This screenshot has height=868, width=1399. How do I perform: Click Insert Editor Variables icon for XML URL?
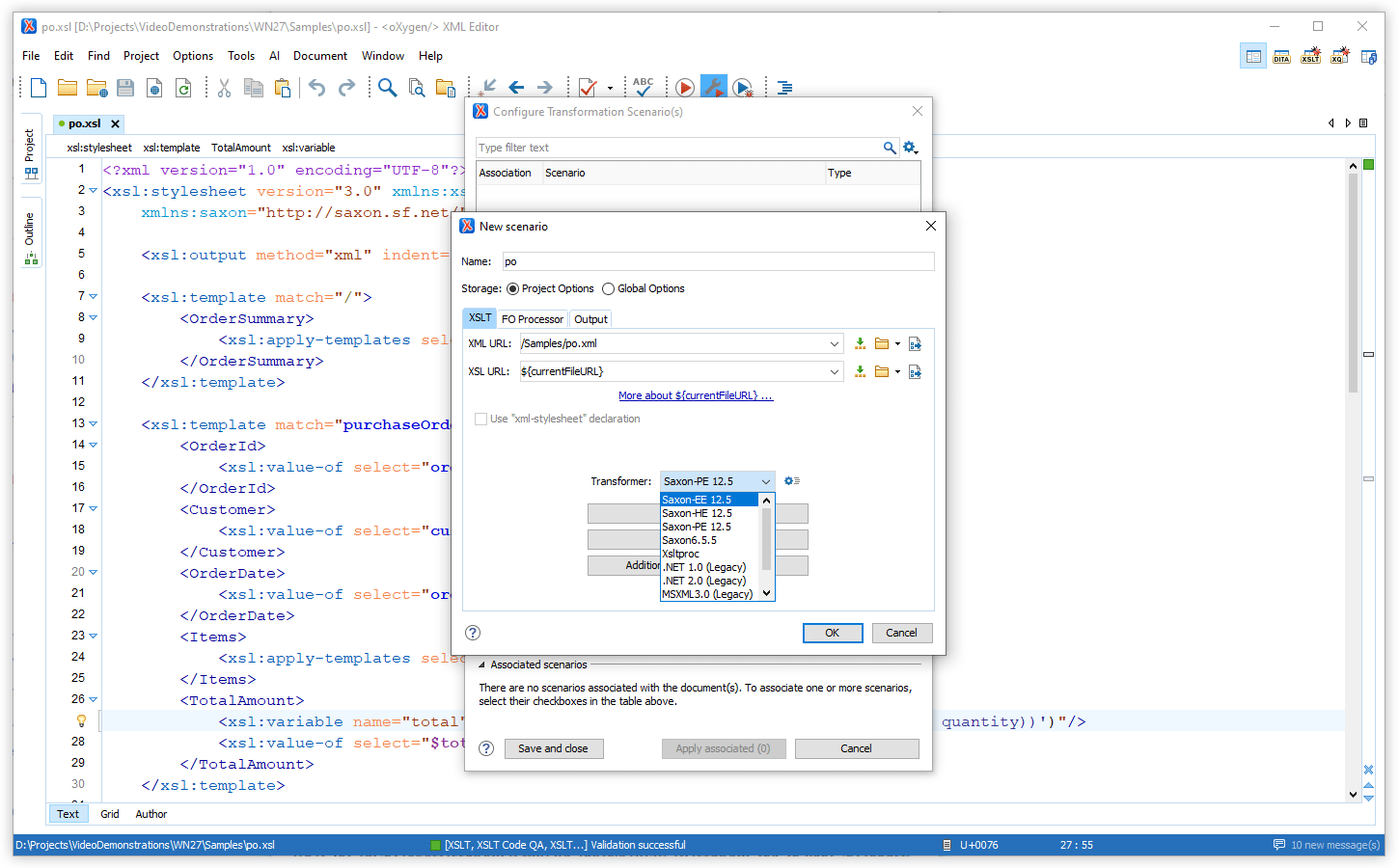(x=860, y=343)
